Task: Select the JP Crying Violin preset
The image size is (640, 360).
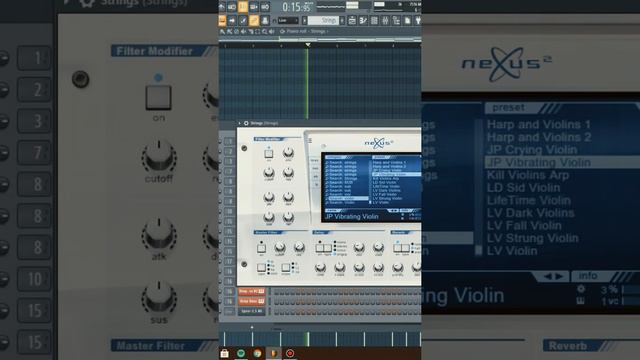Action: 387,171
